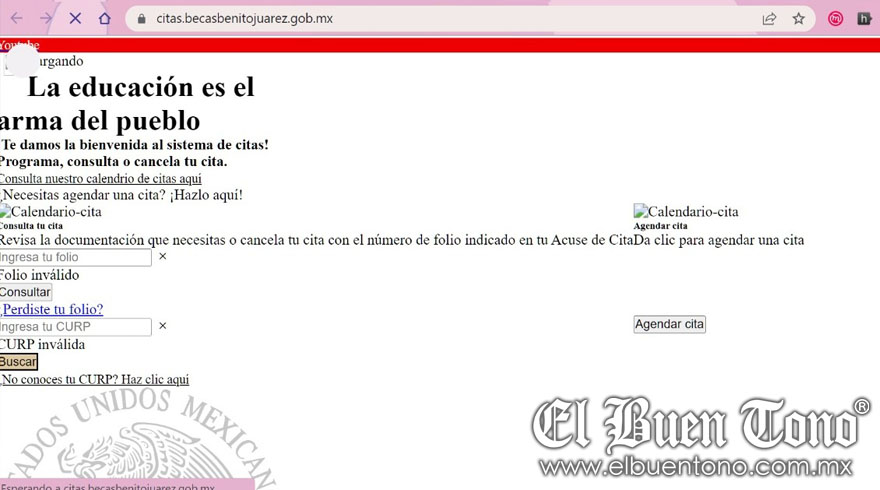Focus the 'Ingresa tu folio' input
The width and height of the screenshot is (880, 490).
(x=75, y=257)
